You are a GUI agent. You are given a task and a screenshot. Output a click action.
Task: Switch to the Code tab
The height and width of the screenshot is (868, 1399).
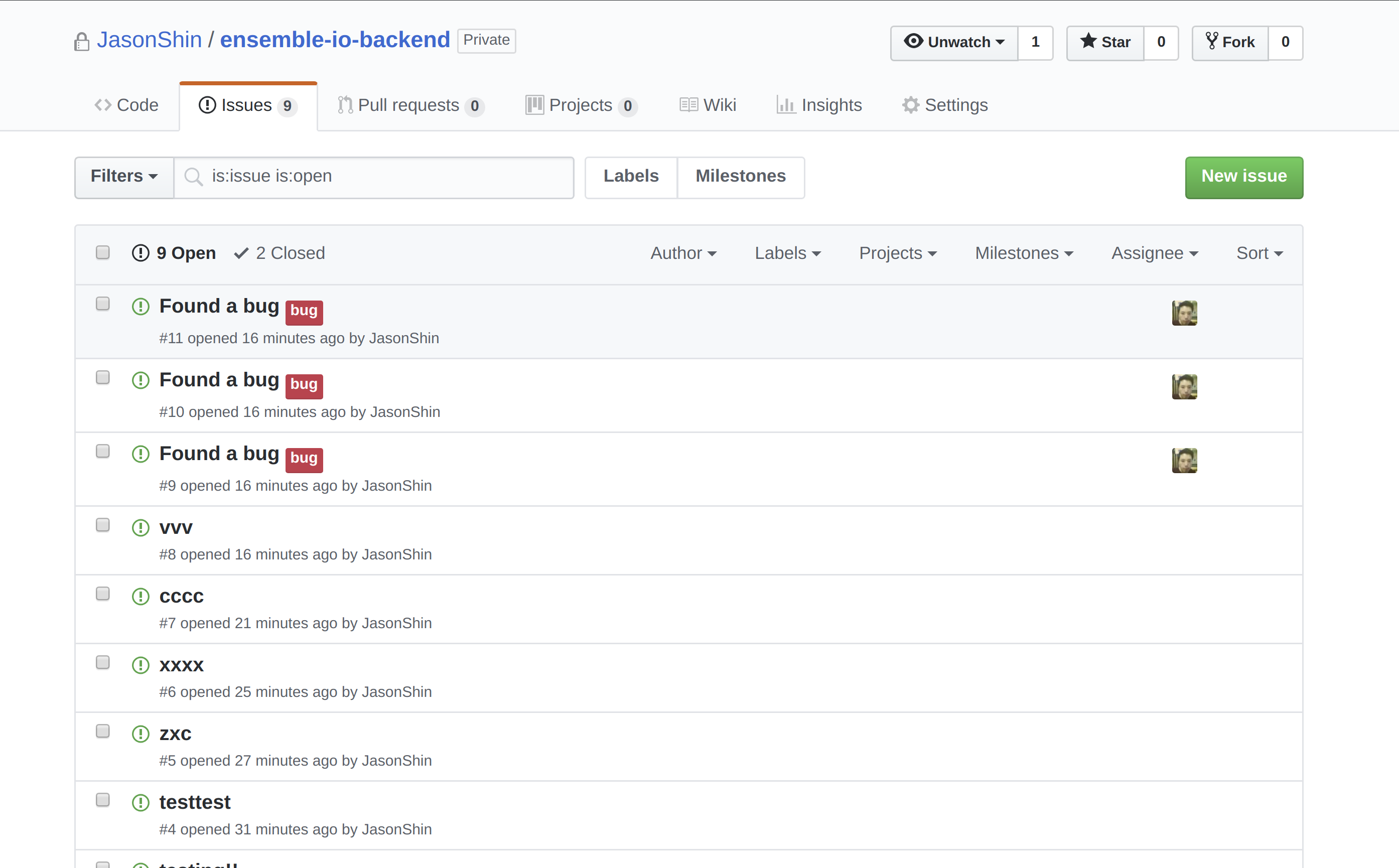126,106
